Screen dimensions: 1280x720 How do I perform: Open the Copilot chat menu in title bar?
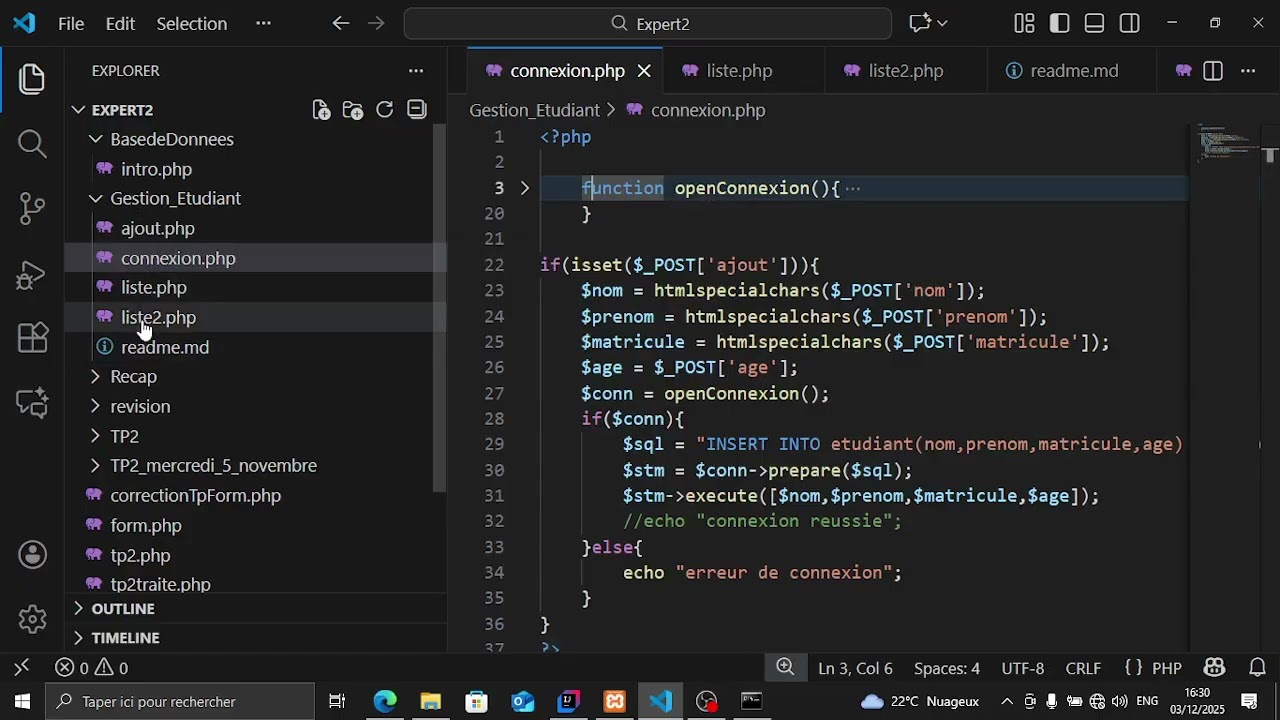click(929, 23)
